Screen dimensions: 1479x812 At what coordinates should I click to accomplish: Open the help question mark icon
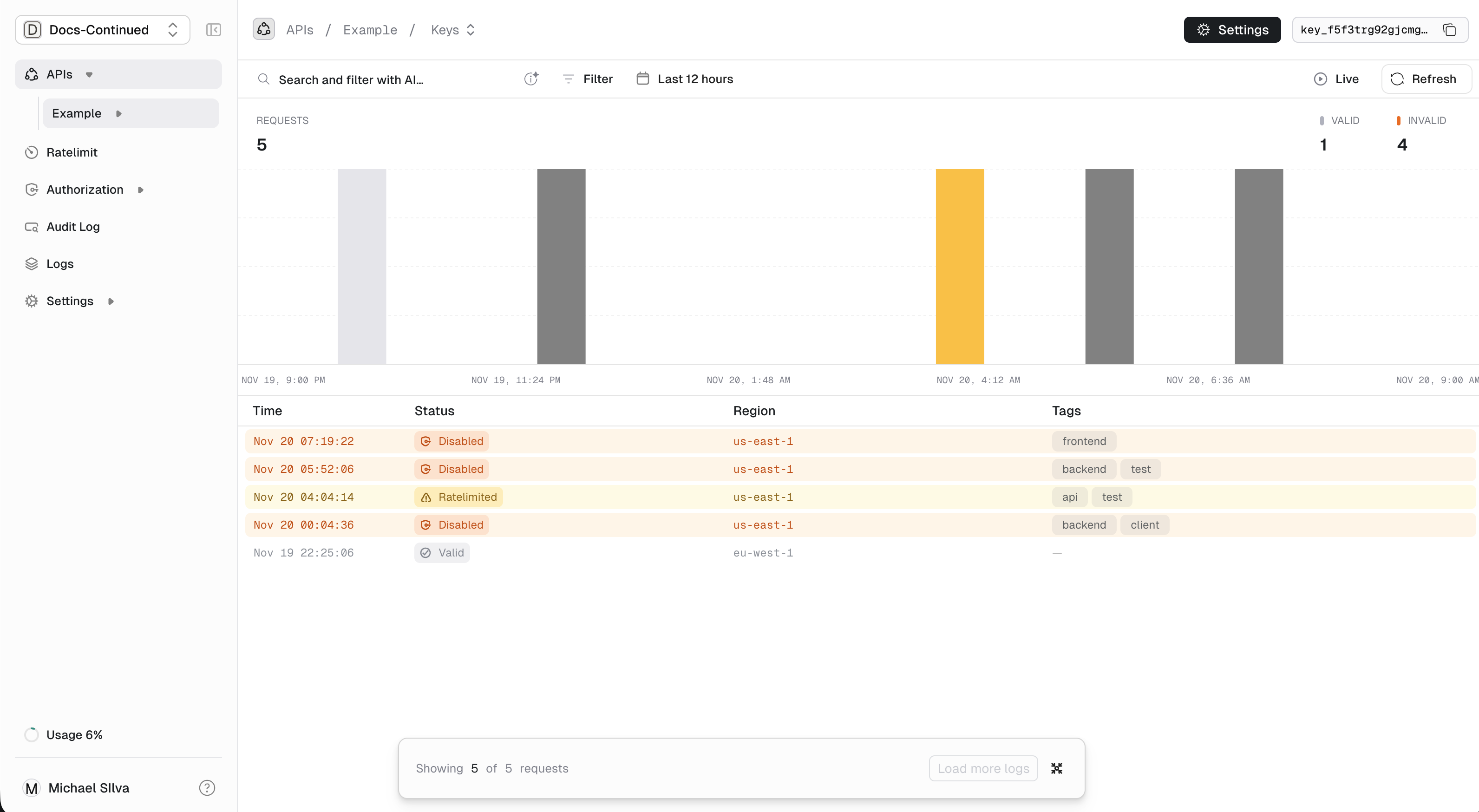point(207,788)
